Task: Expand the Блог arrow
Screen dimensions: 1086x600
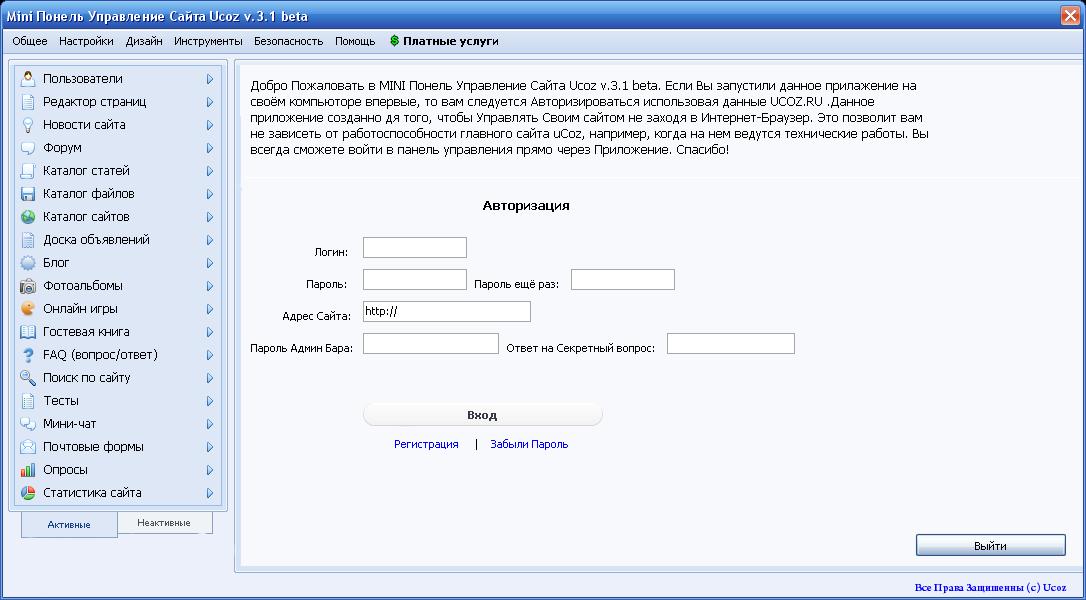Action: click(210, 263)
